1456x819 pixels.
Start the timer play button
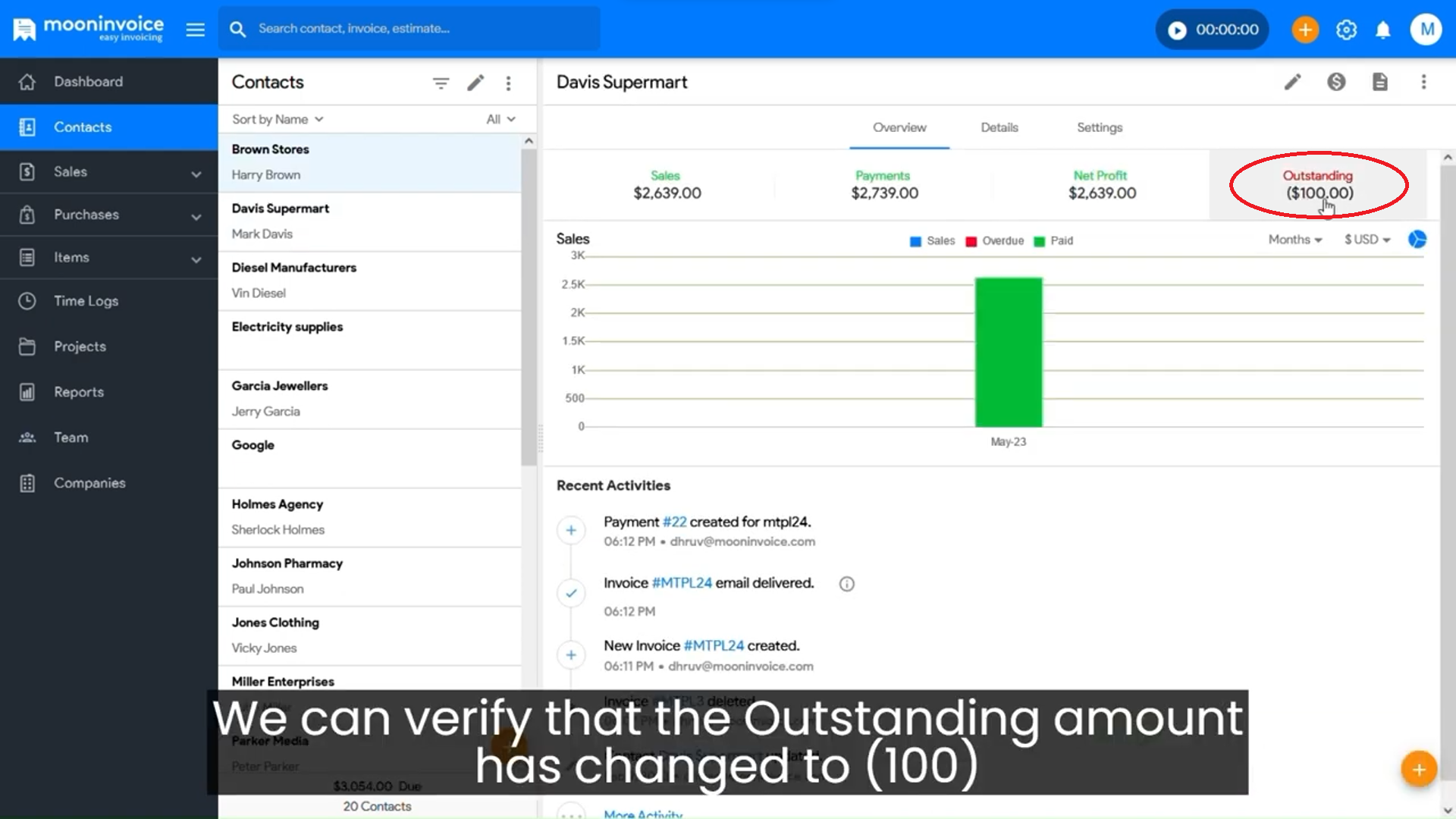1177,30
